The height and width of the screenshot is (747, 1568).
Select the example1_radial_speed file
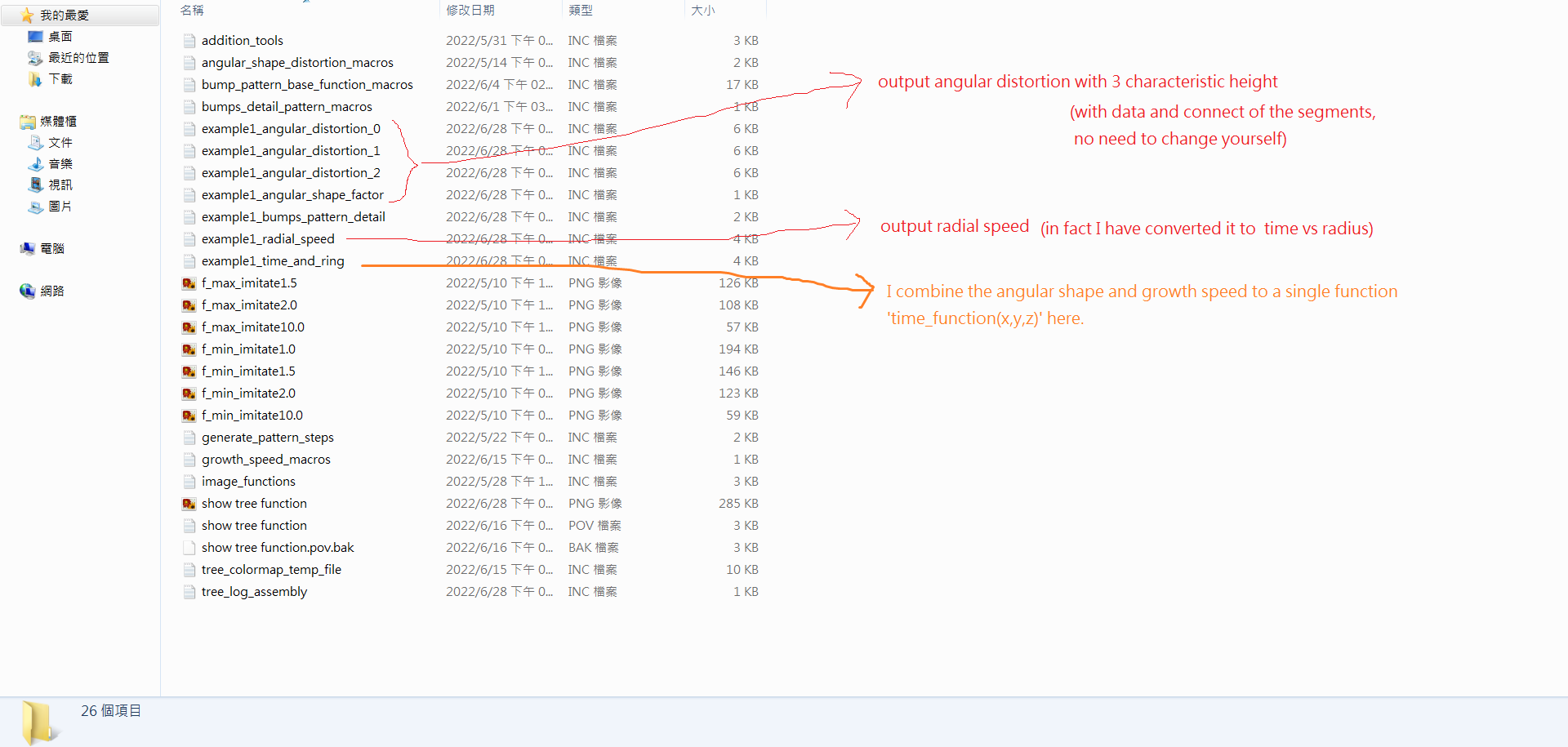coord(268,239)
